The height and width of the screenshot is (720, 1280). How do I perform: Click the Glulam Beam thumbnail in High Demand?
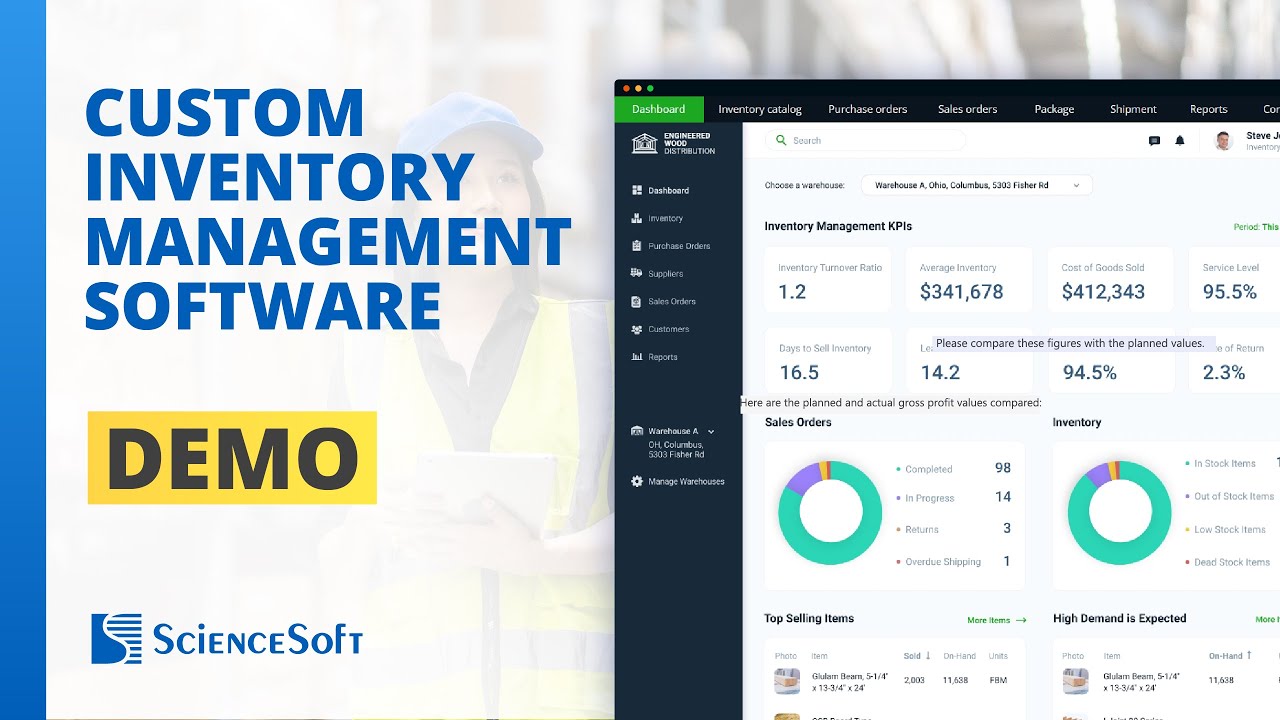(1076, 681)
